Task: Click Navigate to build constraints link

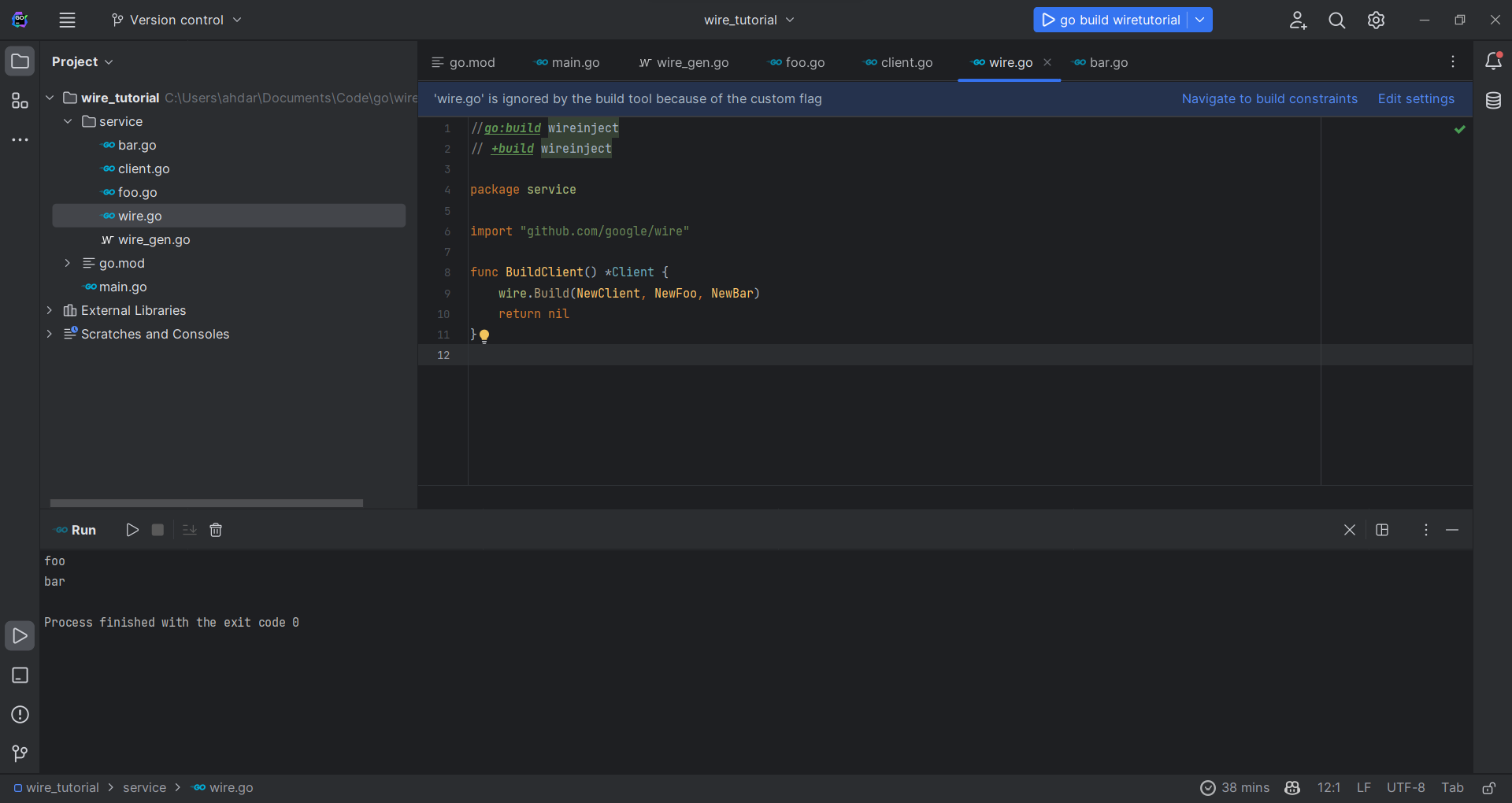Action: tap(1269, 98)
